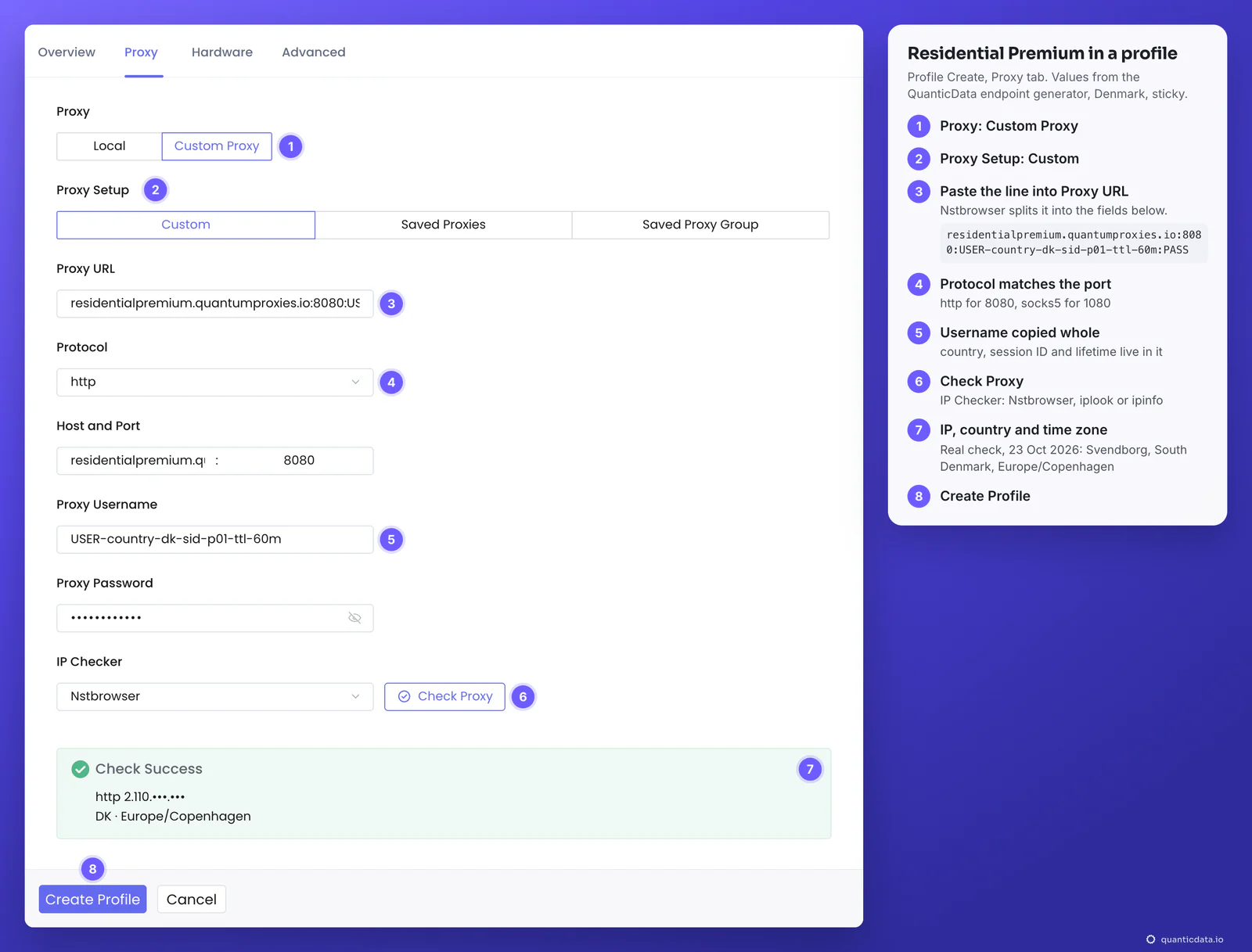Toggle password visibility eye icon
This screenshot has width=1252, height=952.
click(354, 618)
